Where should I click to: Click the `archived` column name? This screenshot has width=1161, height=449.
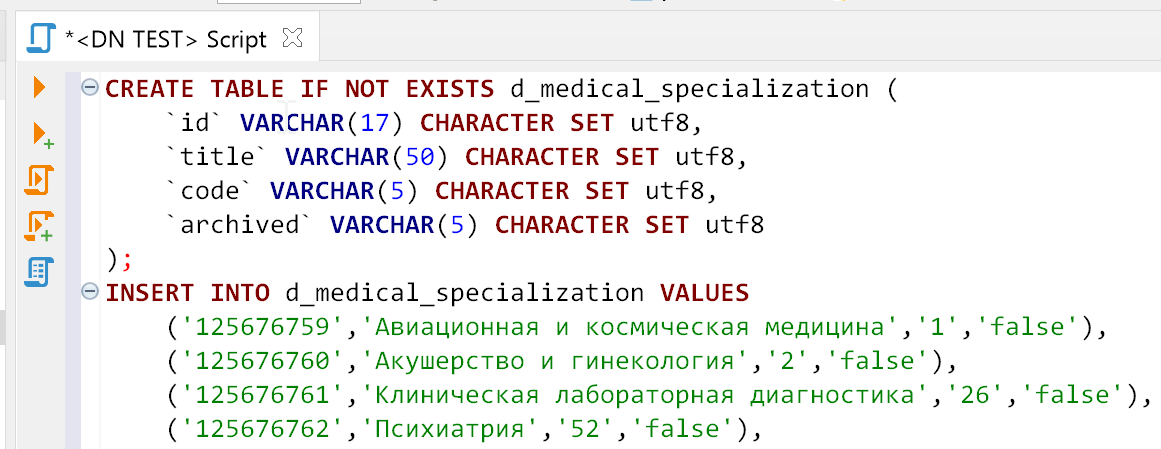240,225
